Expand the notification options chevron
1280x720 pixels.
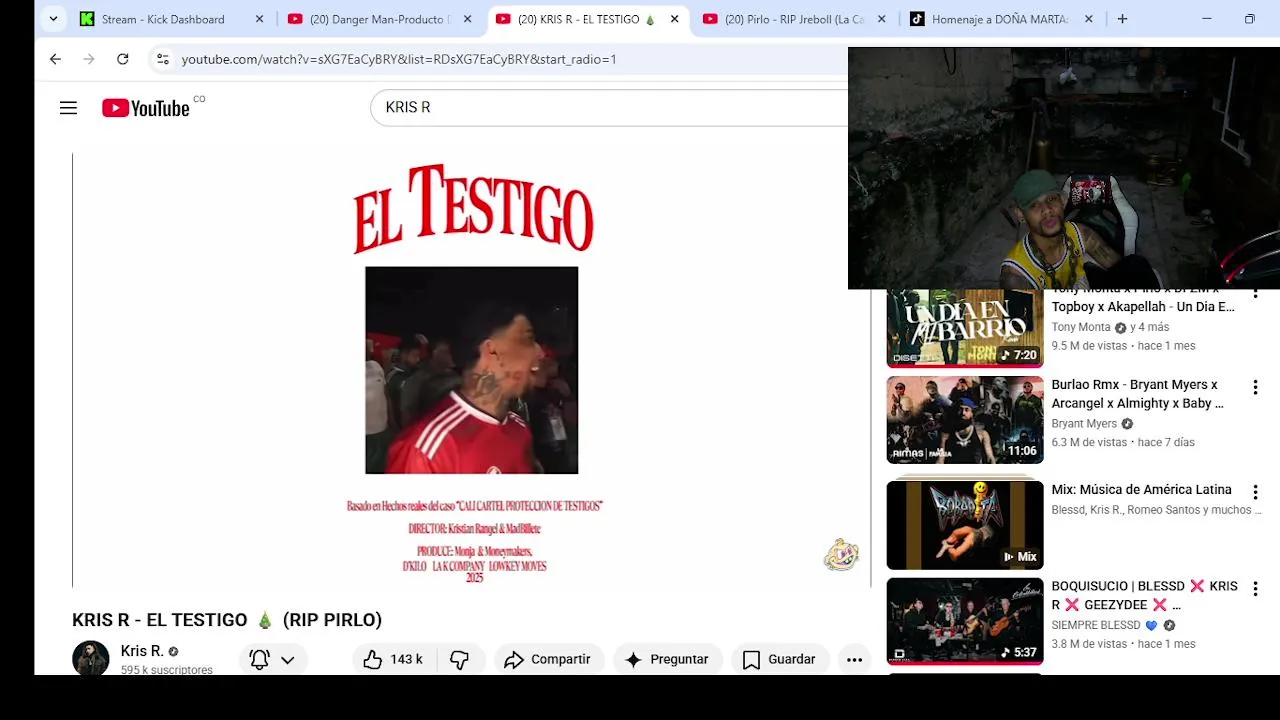click(288, 660)
